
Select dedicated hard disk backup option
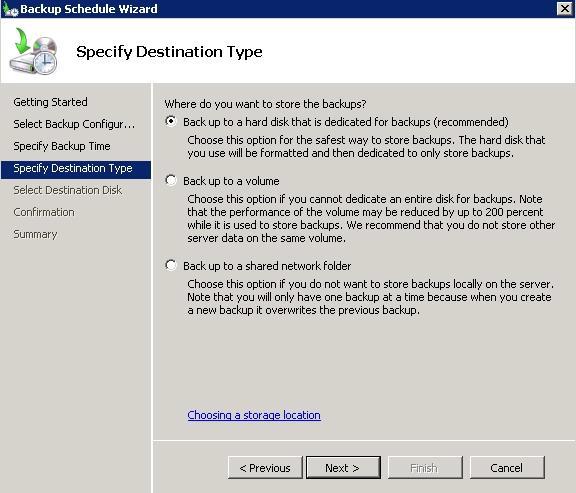(171, 121)
